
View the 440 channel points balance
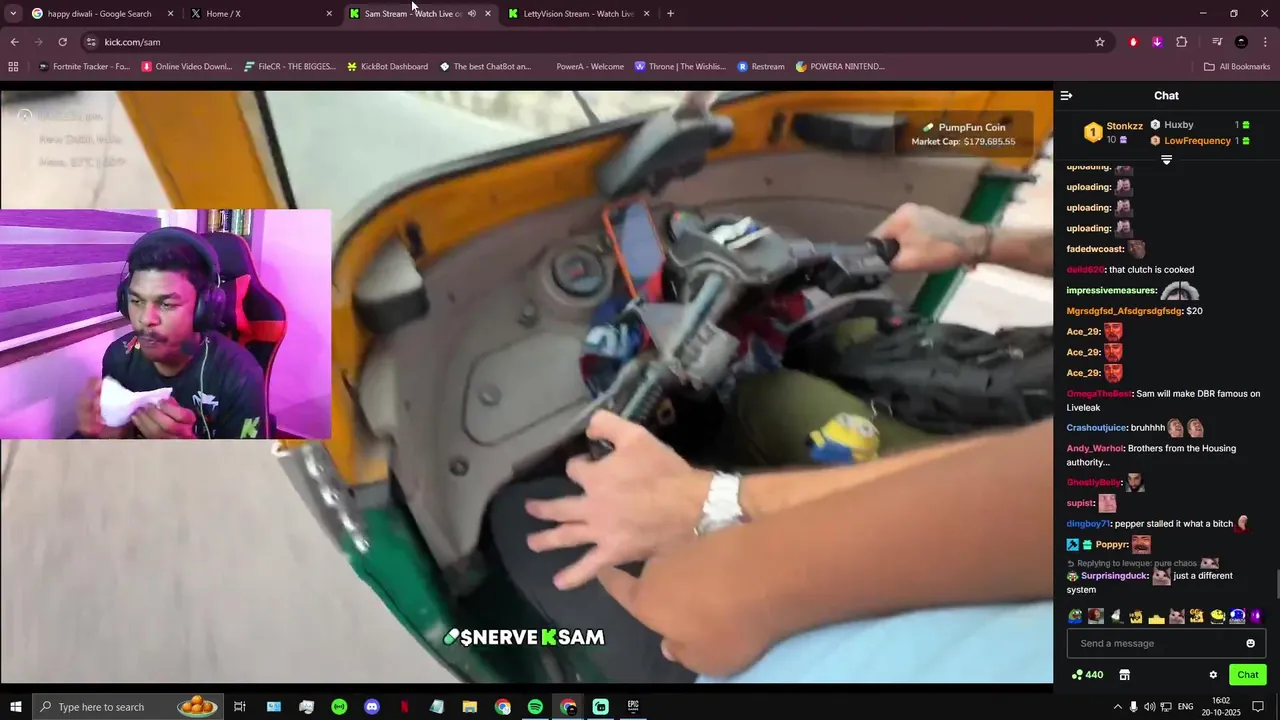1087,675
